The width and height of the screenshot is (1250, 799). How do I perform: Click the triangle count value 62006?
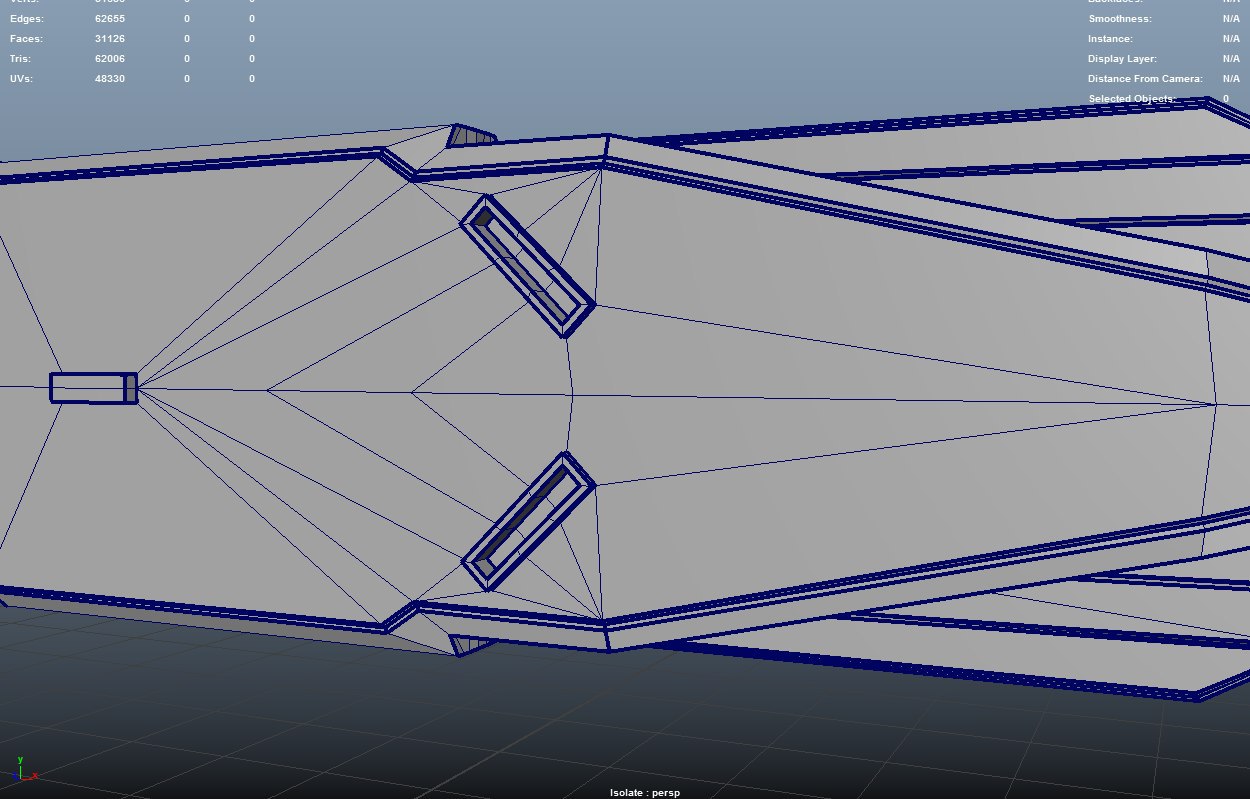point(110,59)
